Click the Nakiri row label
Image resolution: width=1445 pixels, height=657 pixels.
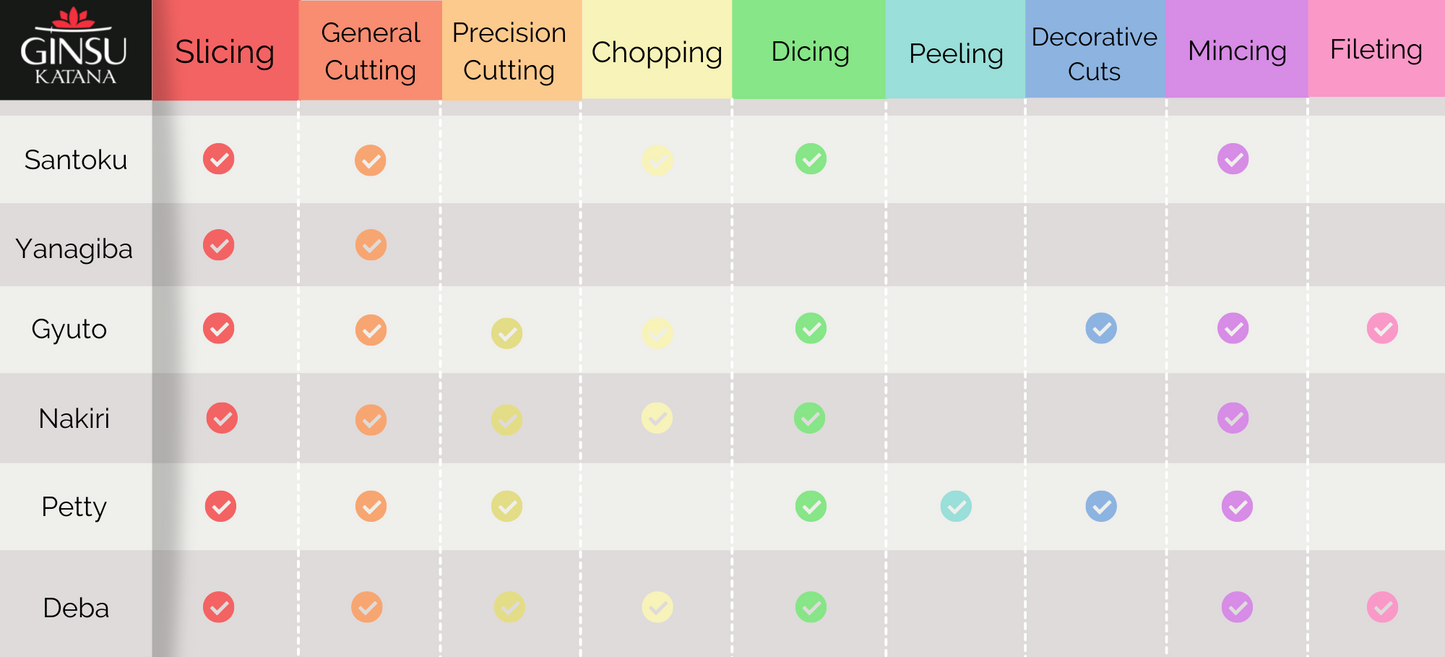74,418
